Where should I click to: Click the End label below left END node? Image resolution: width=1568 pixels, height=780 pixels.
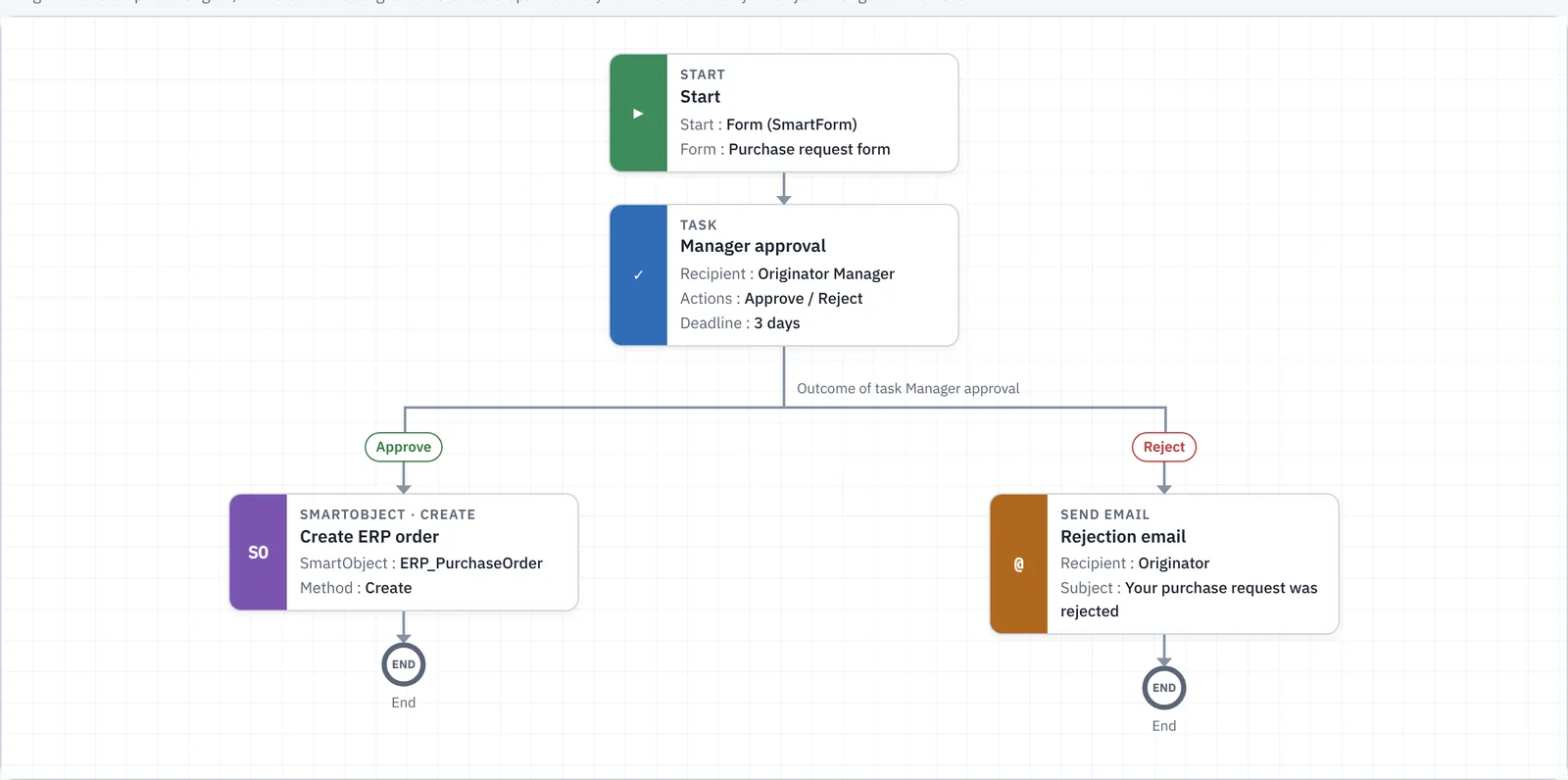pyautogui.click(x=404, y=703)
